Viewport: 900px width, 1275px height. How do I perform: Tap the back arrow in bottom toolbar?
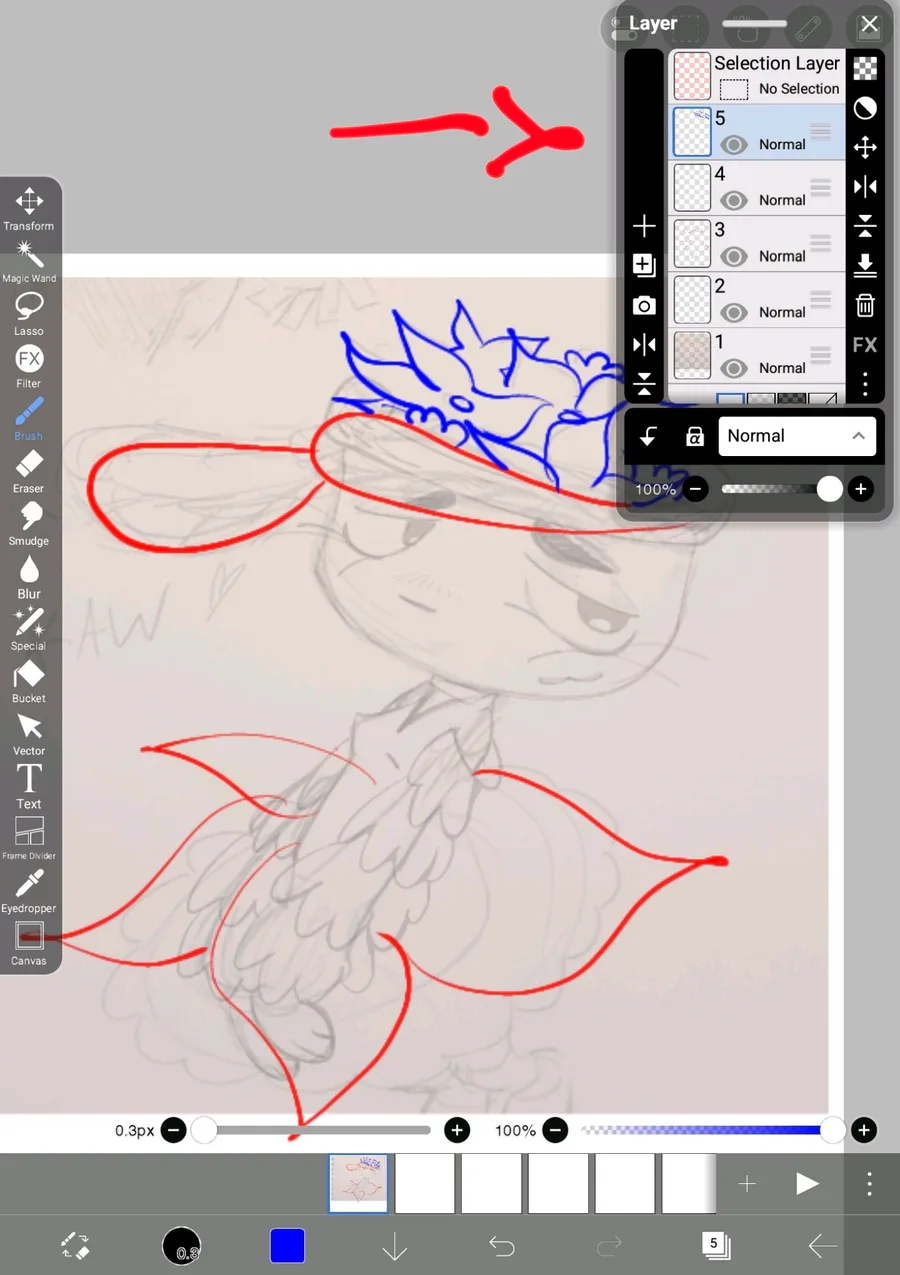(823, 1245)
